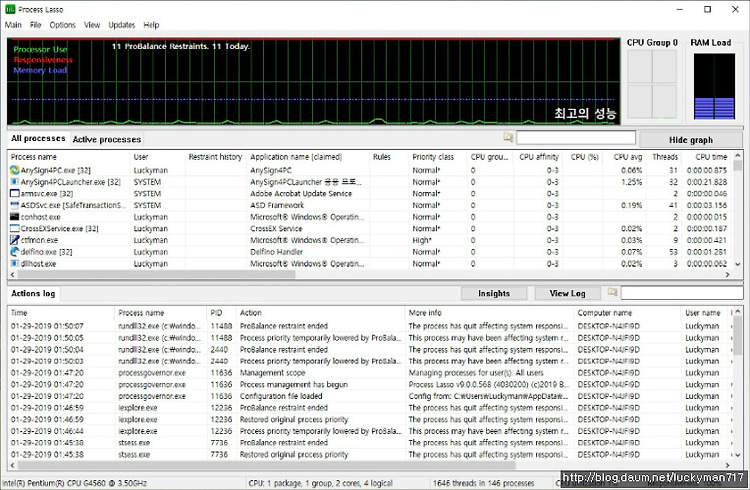The height and width of the screenshot is (490, 750).
Task: Sort by CPU affinity column header
Action: pyautogui.click(x=539, y=157)
